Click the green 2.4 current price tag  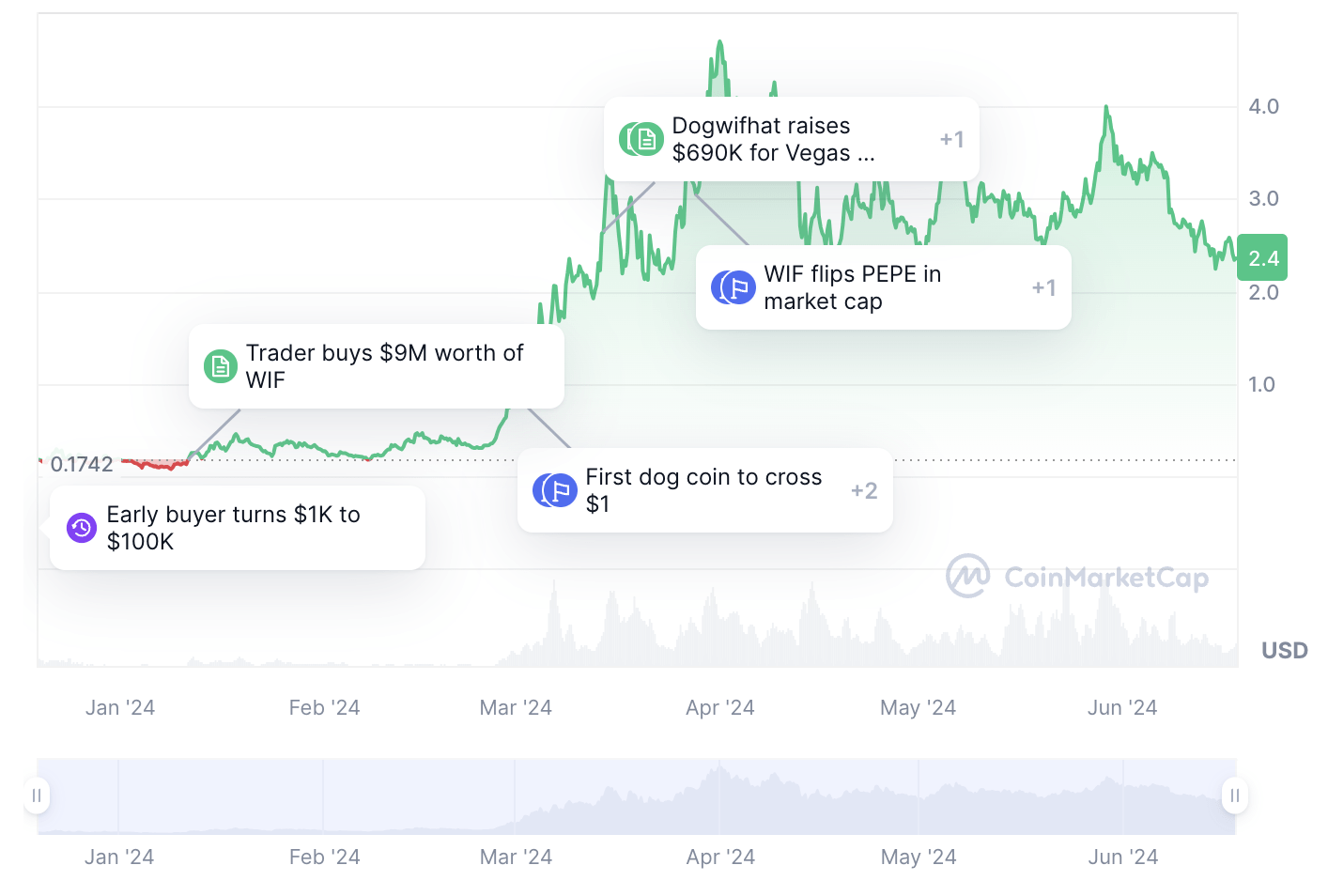1261,256
